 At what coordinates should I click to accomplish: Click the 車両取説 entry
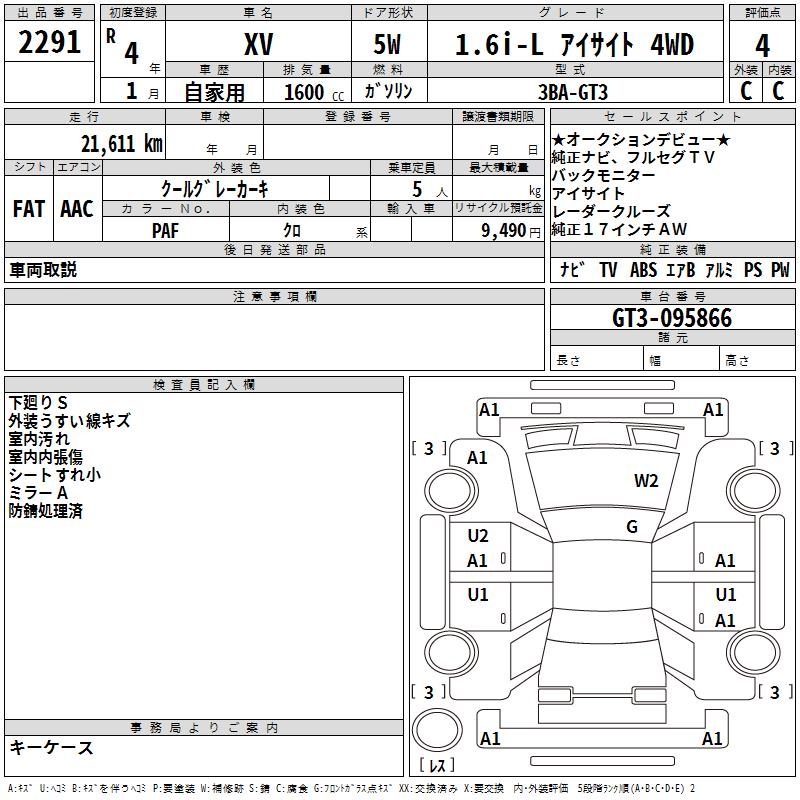click(43, 269)
